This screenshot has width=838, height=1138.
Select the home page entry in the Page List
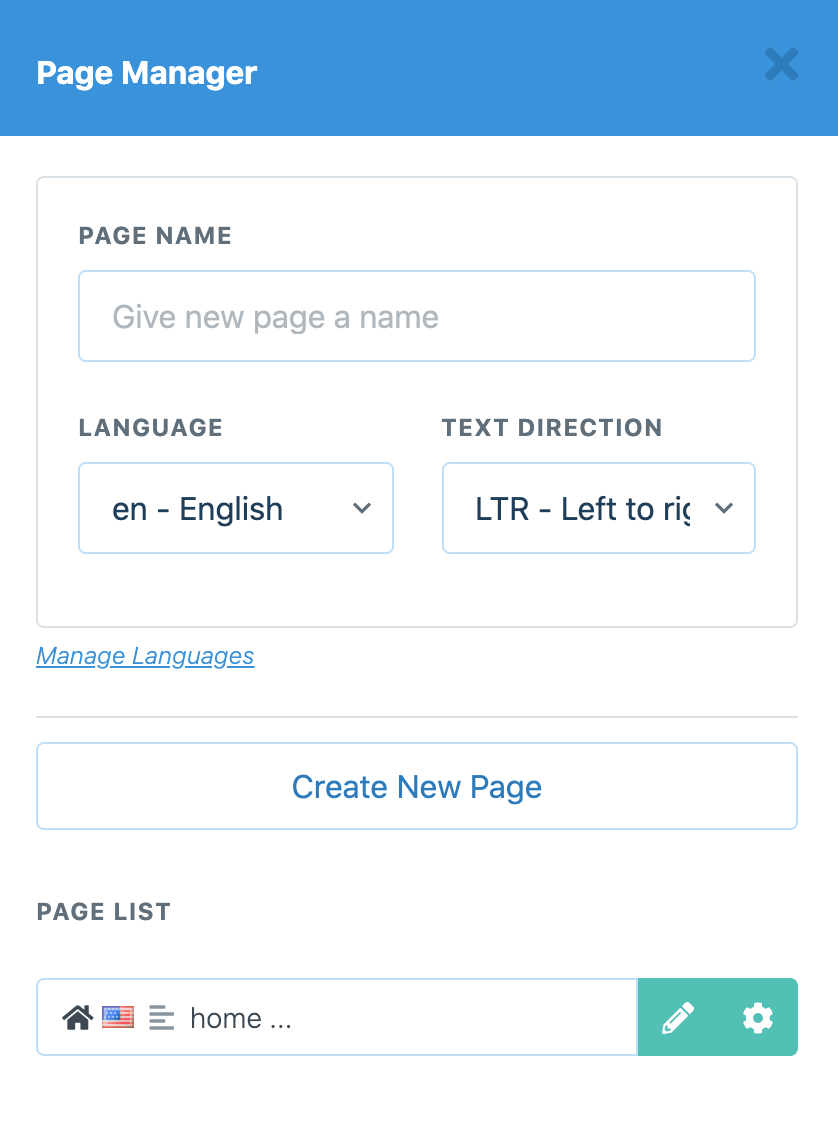point(335,1017)
